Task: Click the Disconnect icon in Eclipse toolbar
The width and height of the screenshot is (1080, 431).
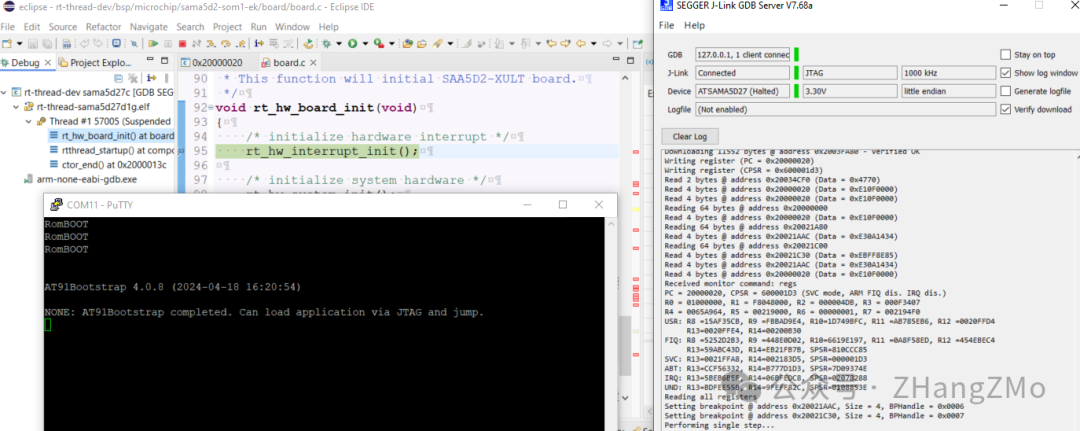Action: click(x=196, y=43)
